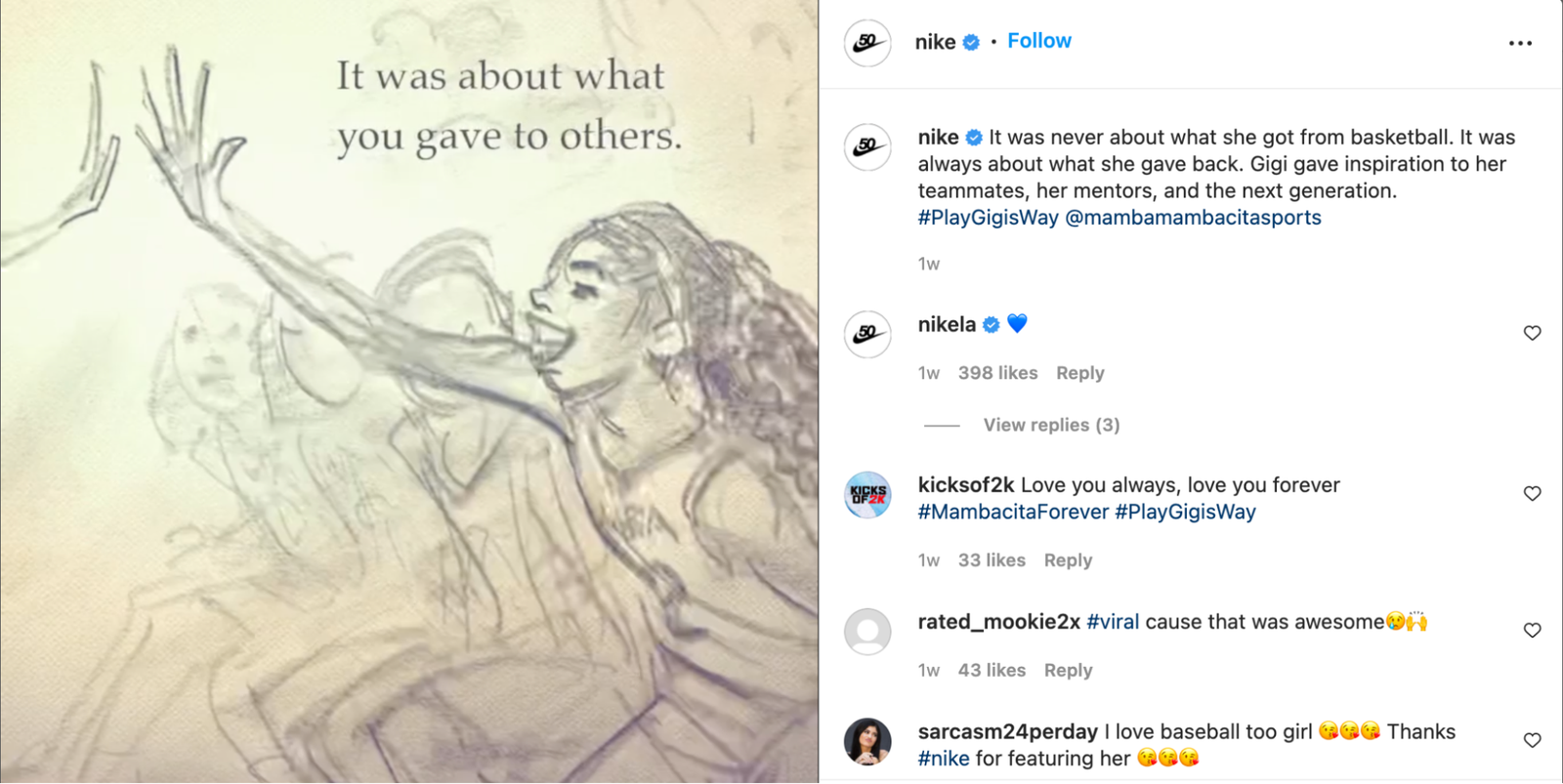Visit @mambamambacitasports profile mention

[1193, 218]
